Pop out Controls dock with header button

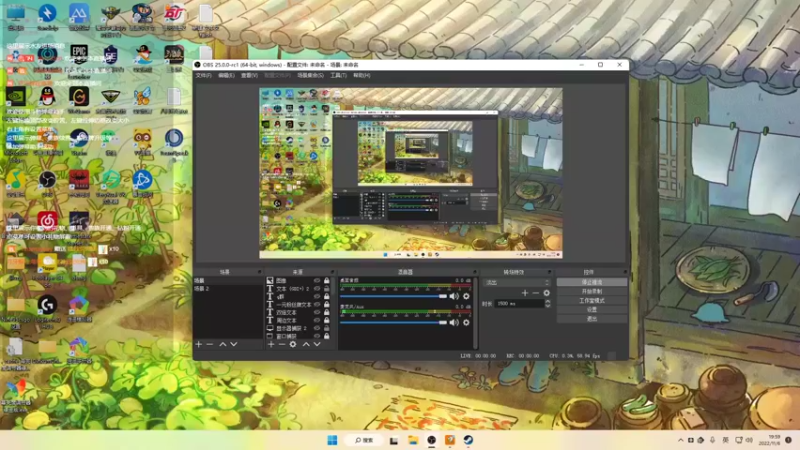pos(624,272)
